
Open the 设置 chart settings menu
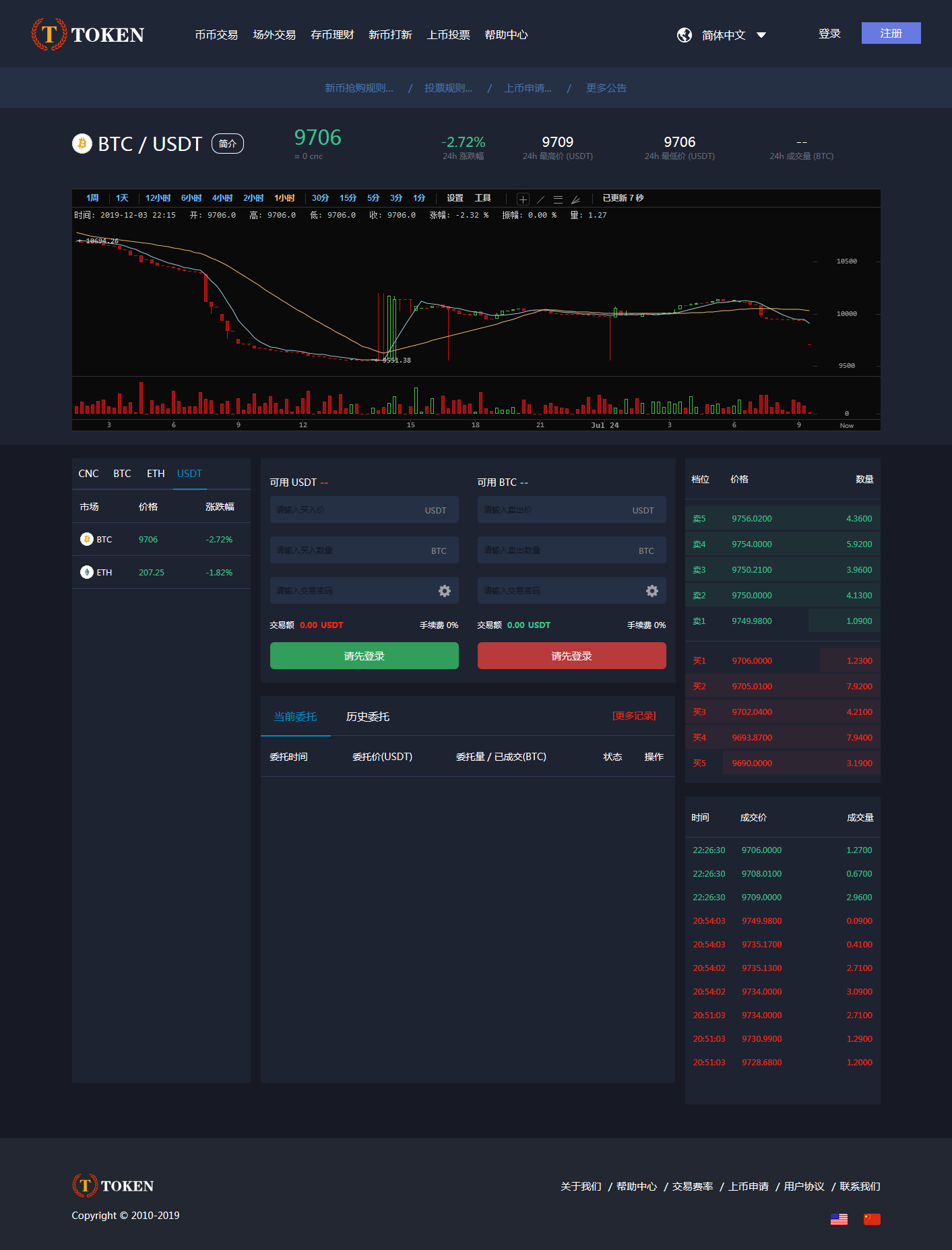click(x=455, y=198)
